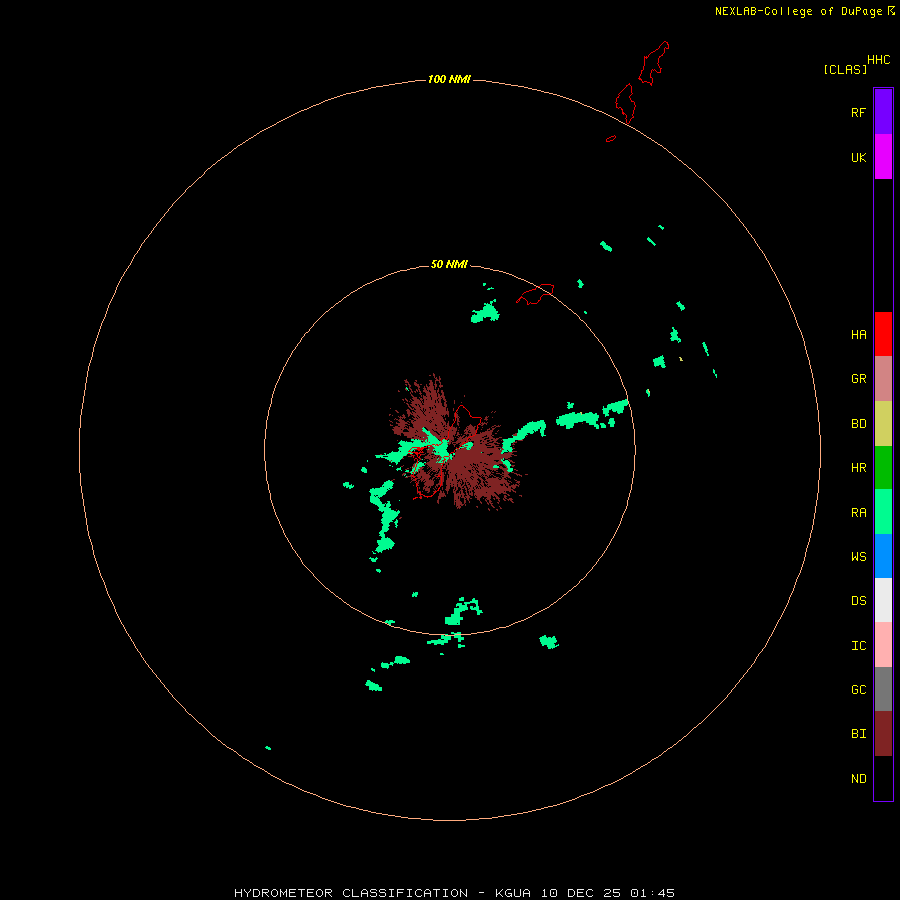900x900 pixels.
Task: Click the RA legend label
Action: 858,513
